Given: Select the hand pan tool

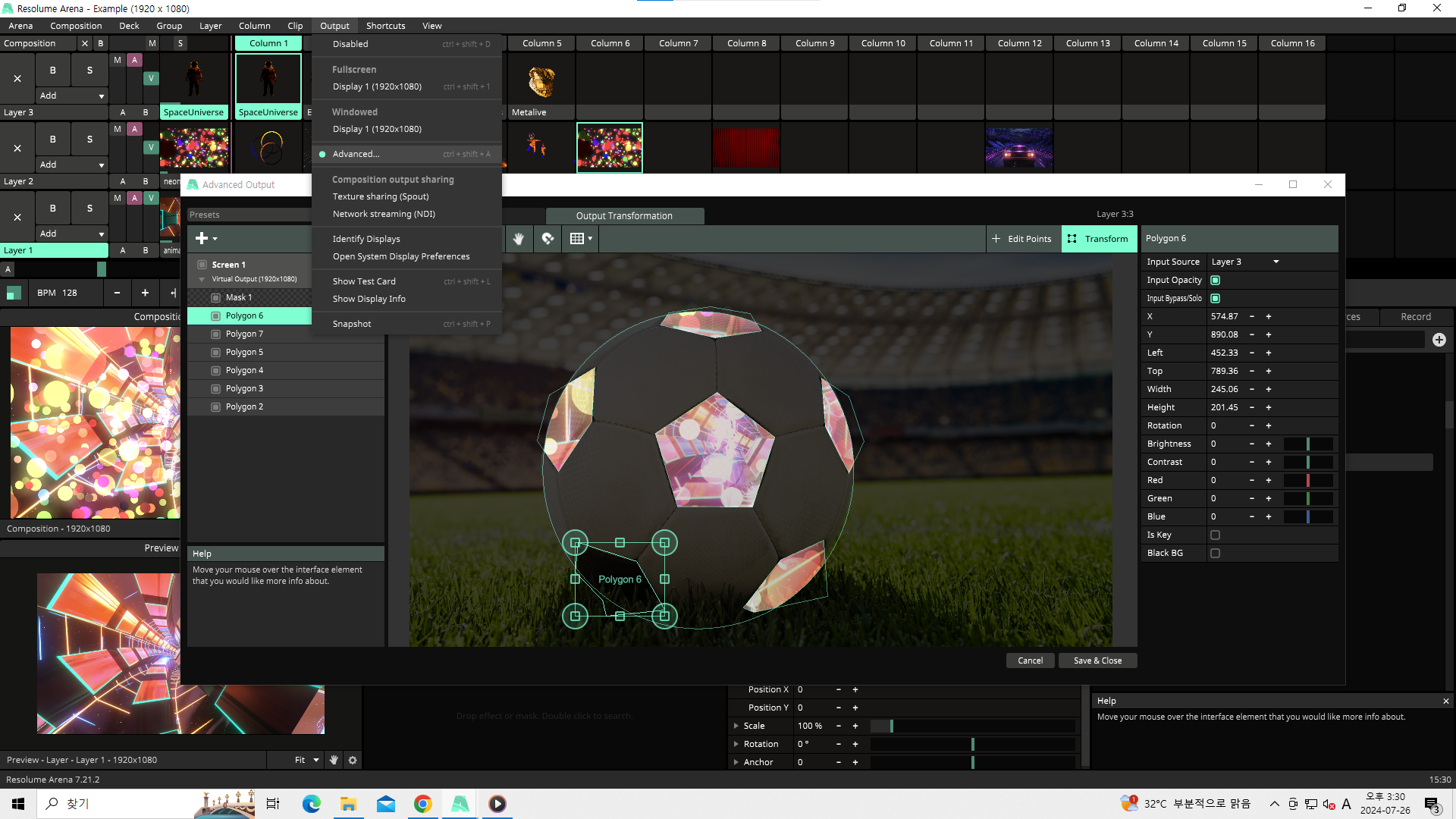Looking at the screenshot, I should (x=519, y=239).
